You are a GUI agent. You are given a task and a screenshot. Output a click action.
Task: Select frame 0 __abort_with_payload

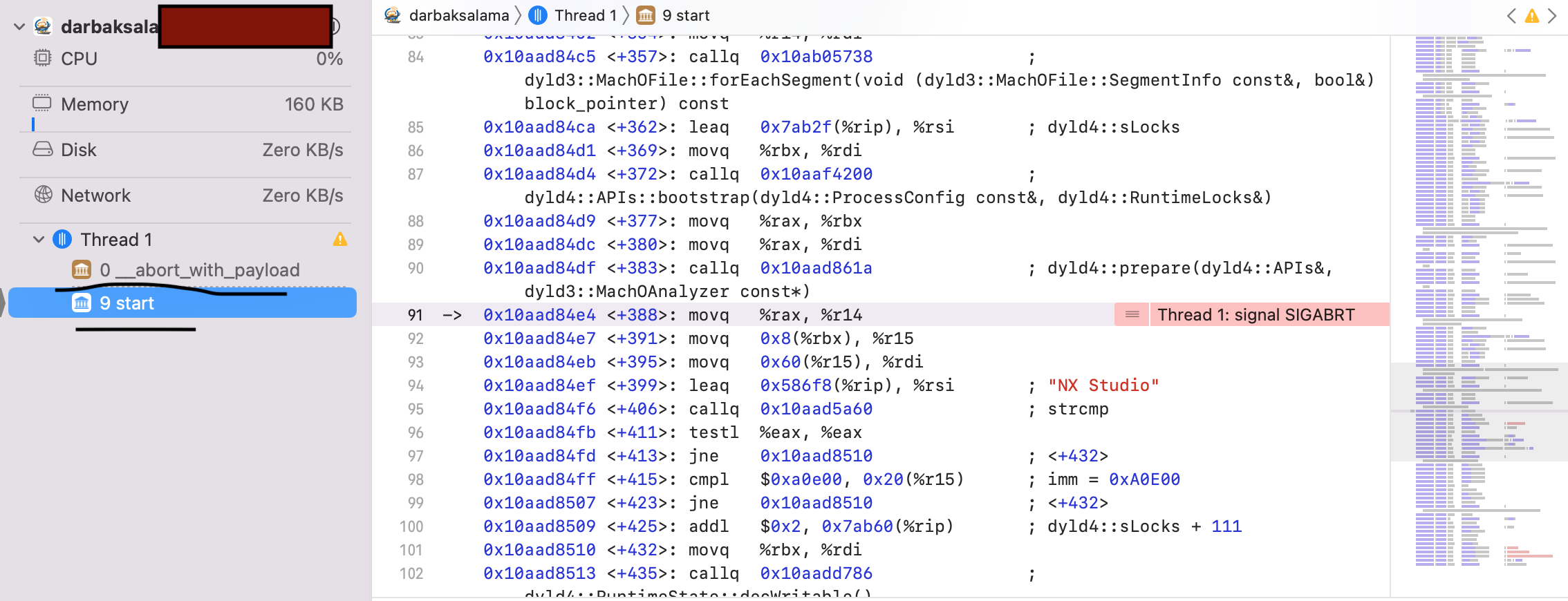(199, 270)
